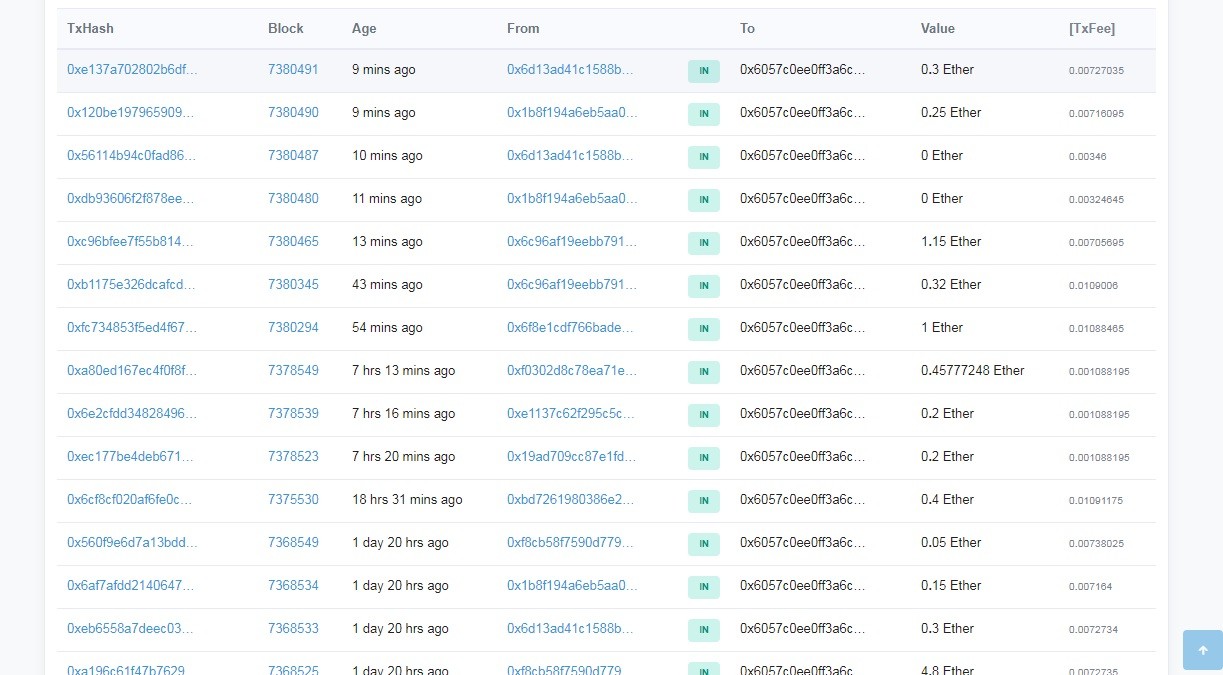Open sender address 0xf0302d8c78ea71e...
Image resolution: width=1223 pixels, height=675 pixels.
coord(572,371)
